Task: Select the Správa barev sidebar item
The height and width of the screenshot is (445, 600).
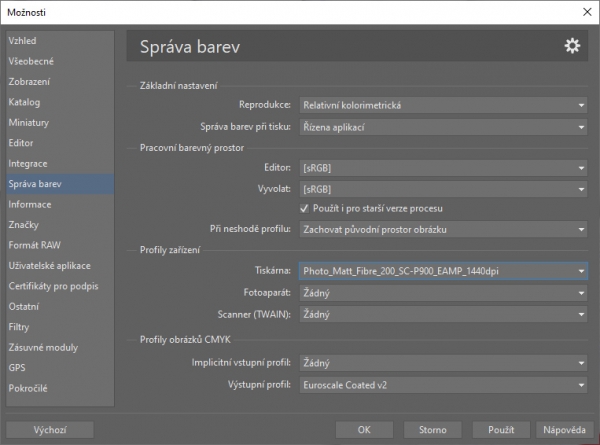Action: click(60, 184)
